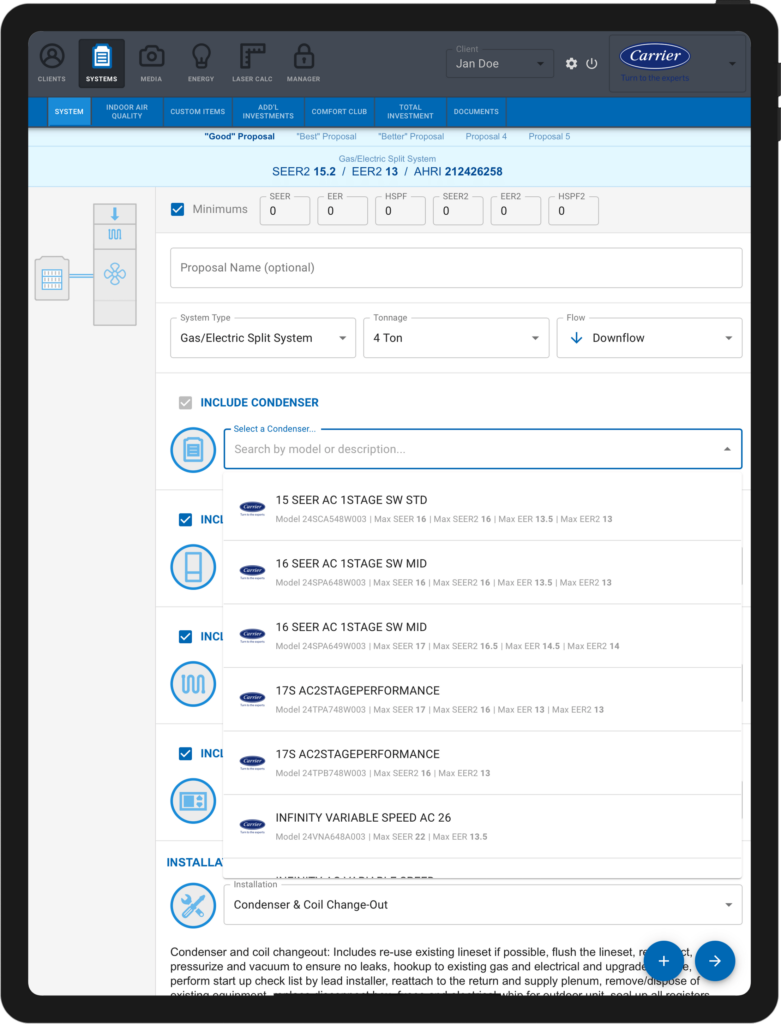The height and width of the screenshot is (1024, 781).
Task: Select the Proposal 5 link
Action: click(549, 136)
